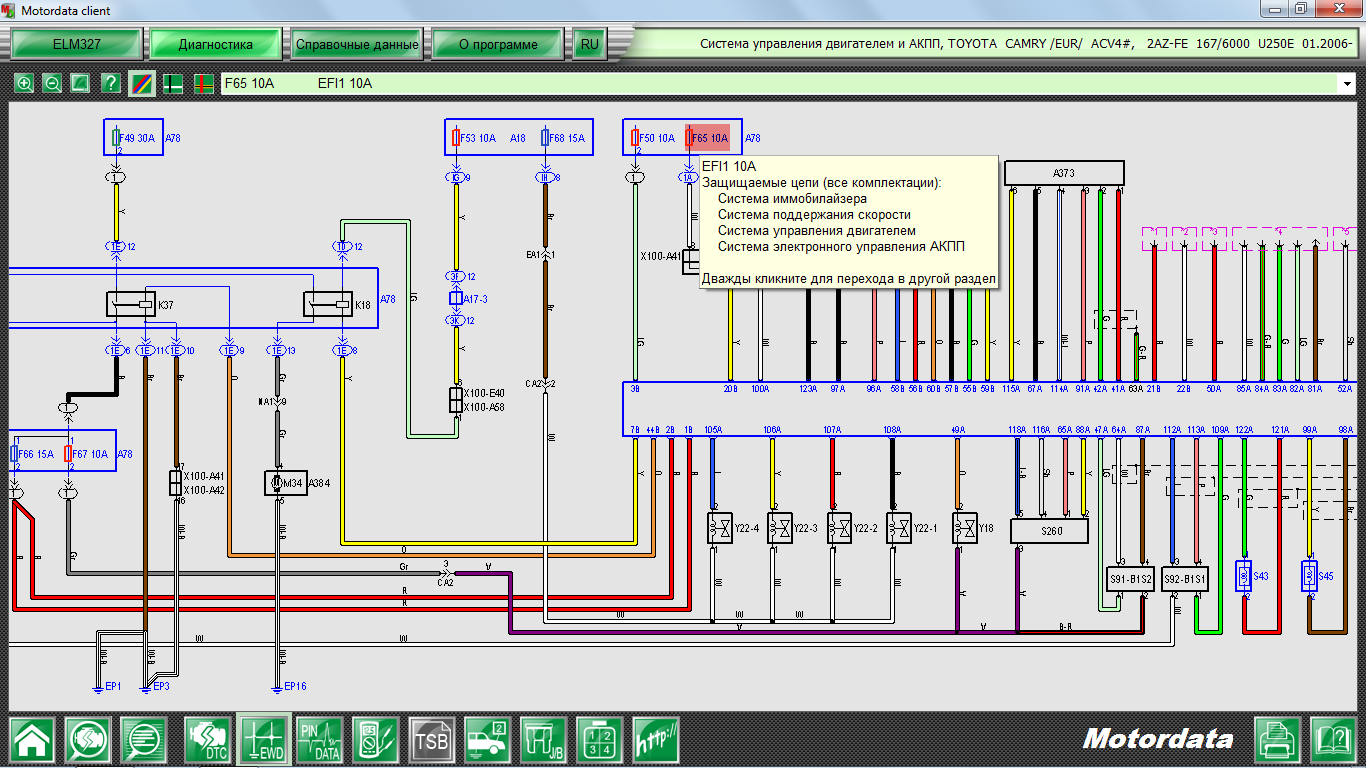Screen dimensions: 1366x768
Task: Zoom in on the wiring diagram
Action: pyautogui.click(x=25, y=83)
